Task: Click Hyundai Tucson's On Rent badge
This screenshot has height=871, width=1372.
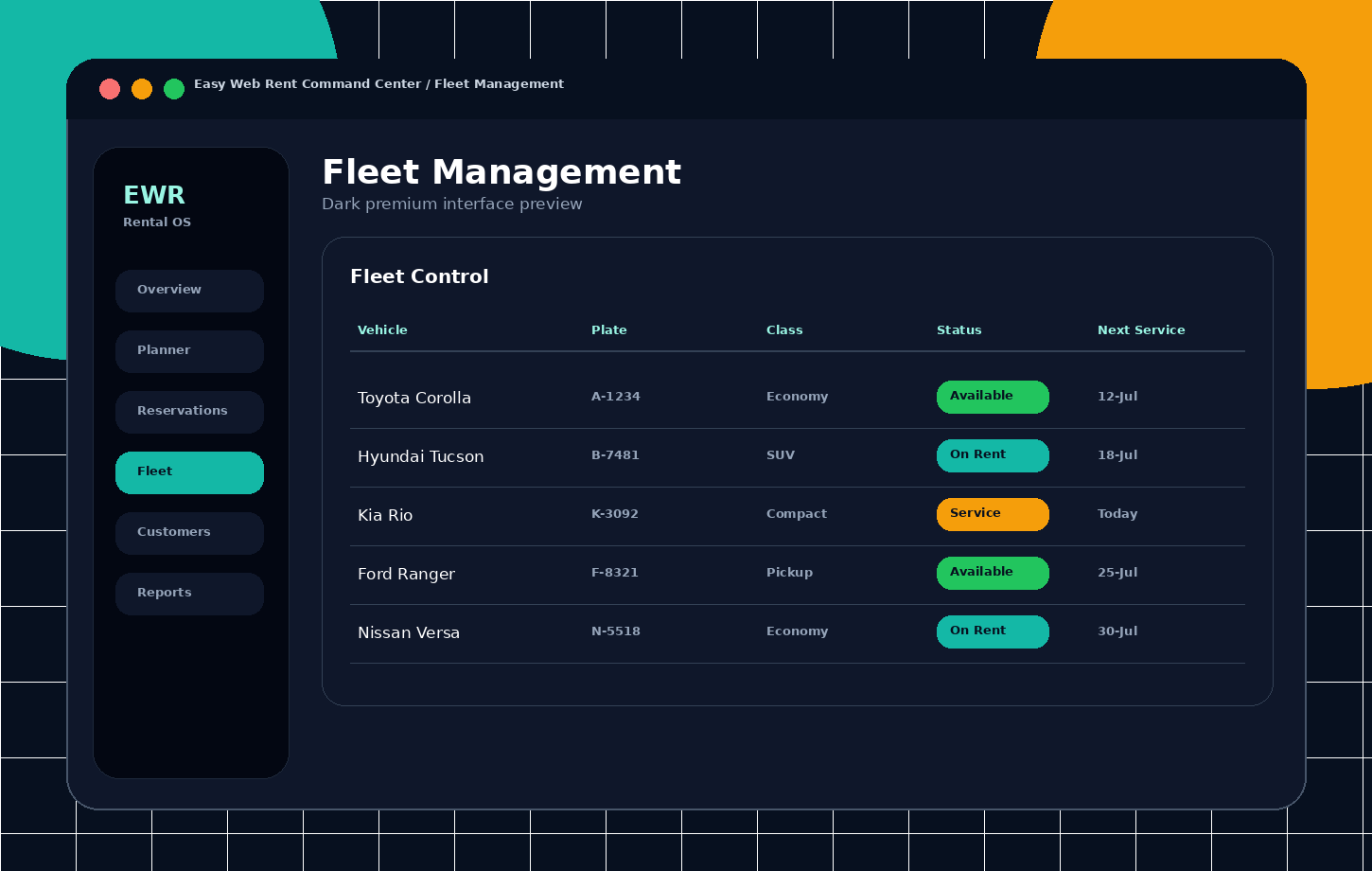Action: [993, 455]
